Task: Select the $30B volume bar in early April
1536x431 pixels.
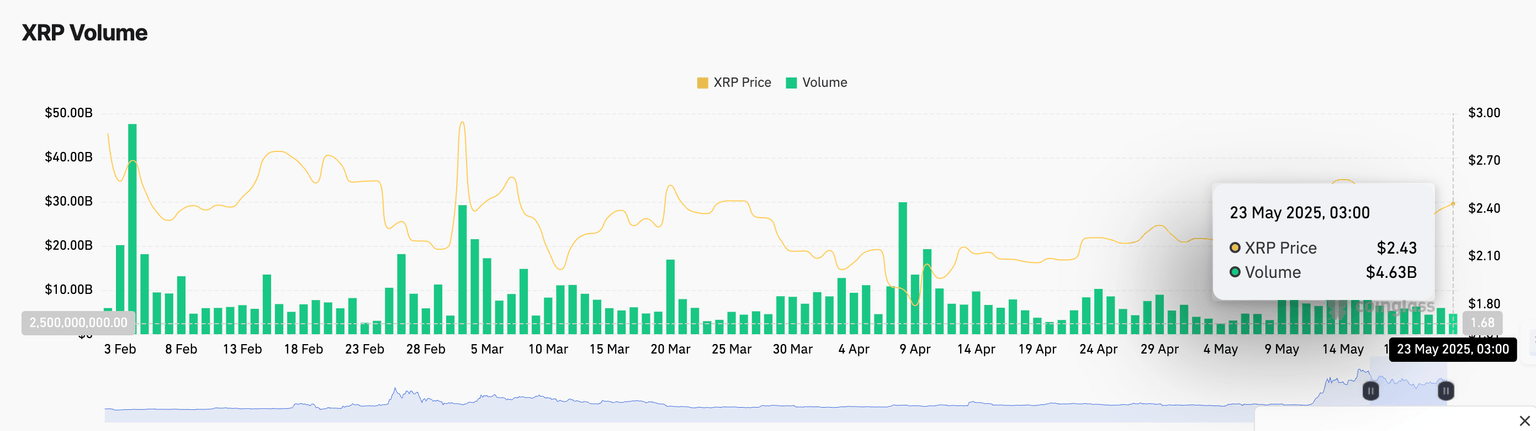Action: click(x=903, y=267)
